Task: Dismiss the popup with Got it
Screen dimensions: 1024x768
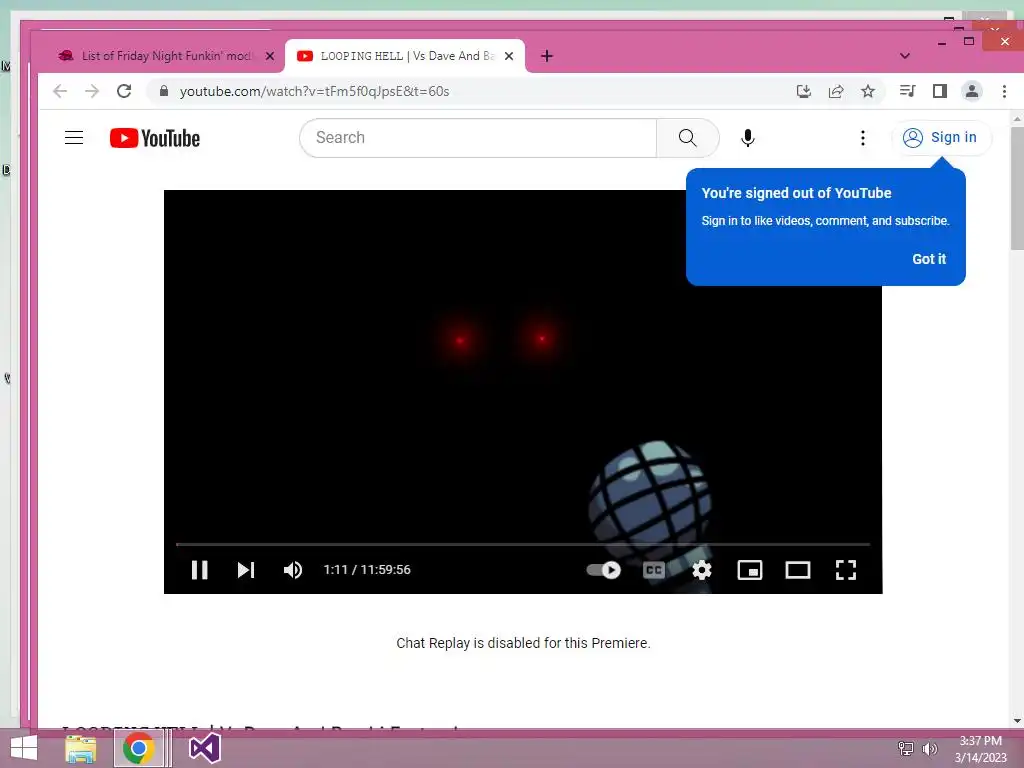Action: [929, 259]
